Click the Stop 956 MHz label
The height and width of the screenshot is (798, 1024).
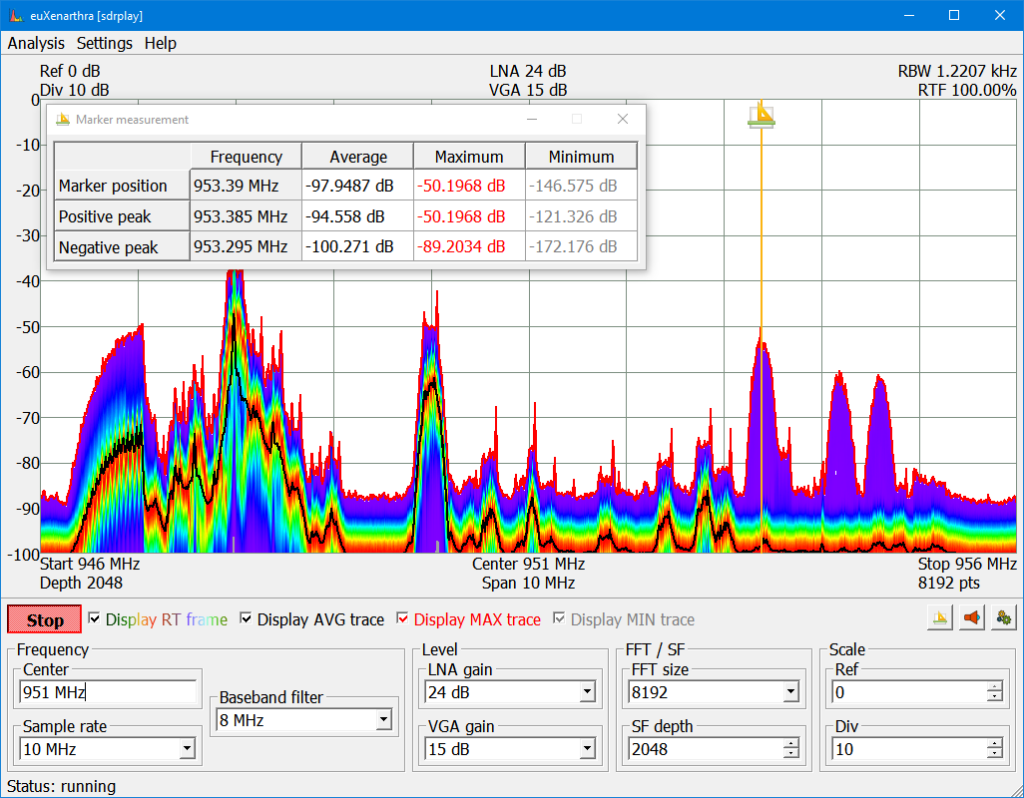967,564
